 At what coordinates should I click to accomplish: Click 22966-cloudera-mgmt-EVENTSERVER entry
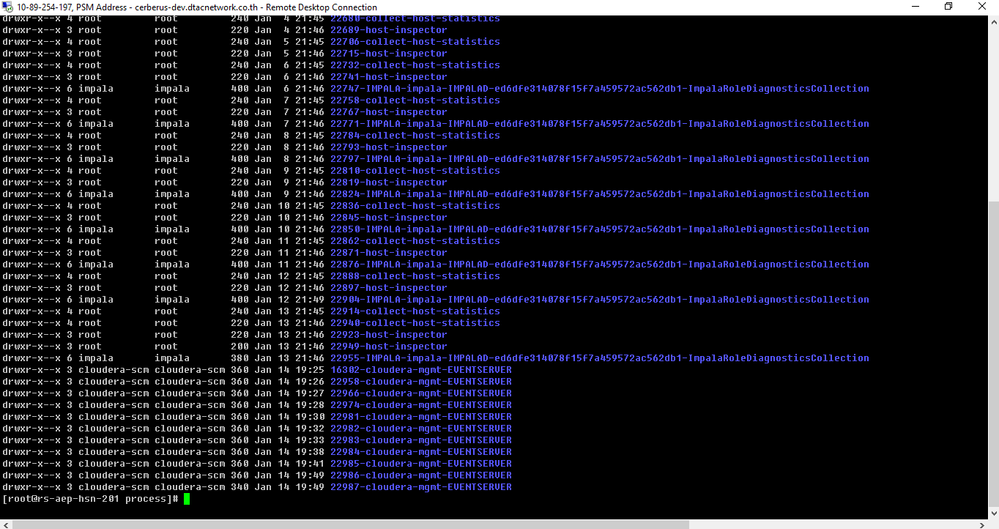coord(420,393)
